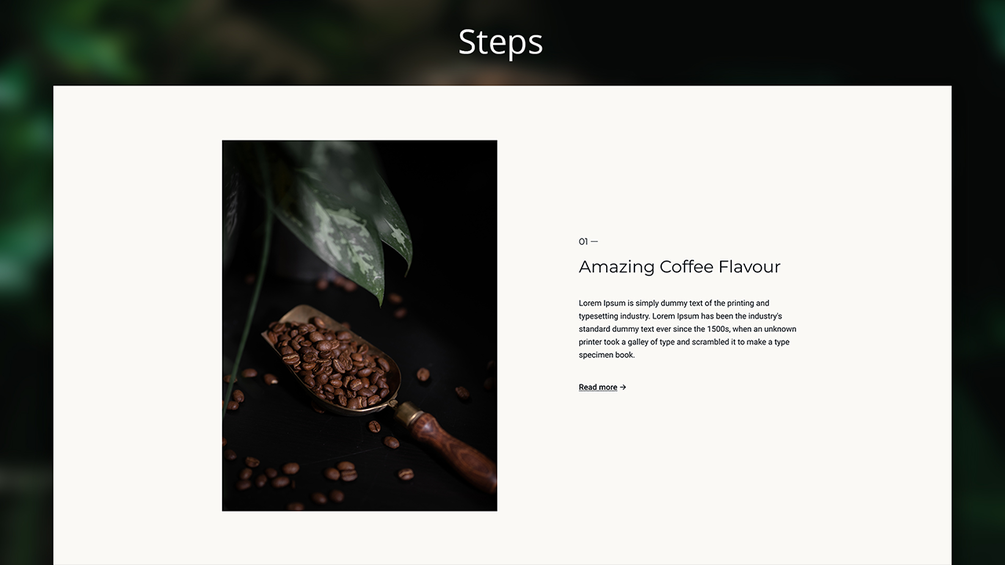Open the coffee scoop photo
The image size is (1005, 565).
point(360,325)
